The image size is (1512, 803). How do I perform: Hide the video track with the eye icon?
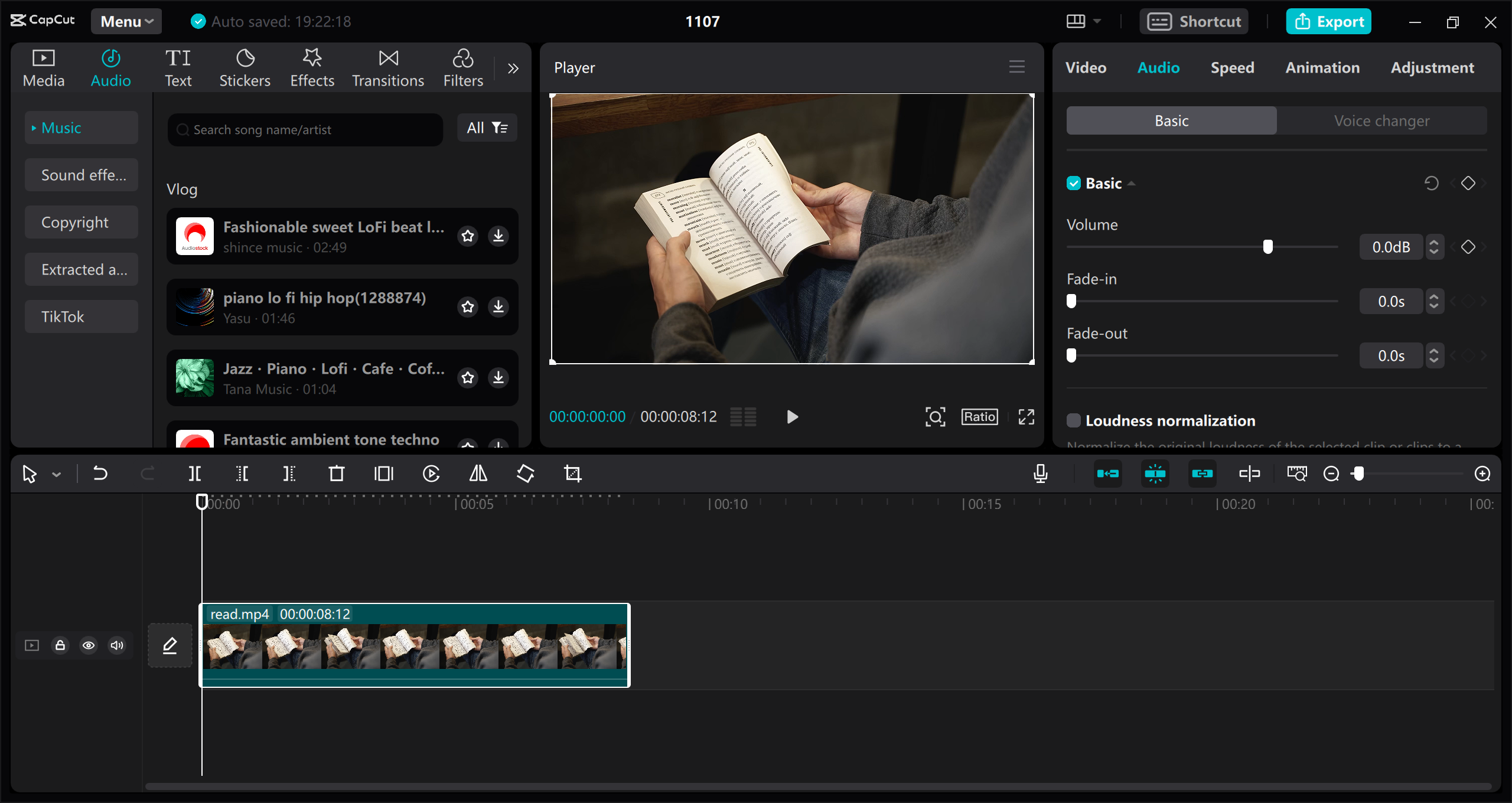coord(89,645)
